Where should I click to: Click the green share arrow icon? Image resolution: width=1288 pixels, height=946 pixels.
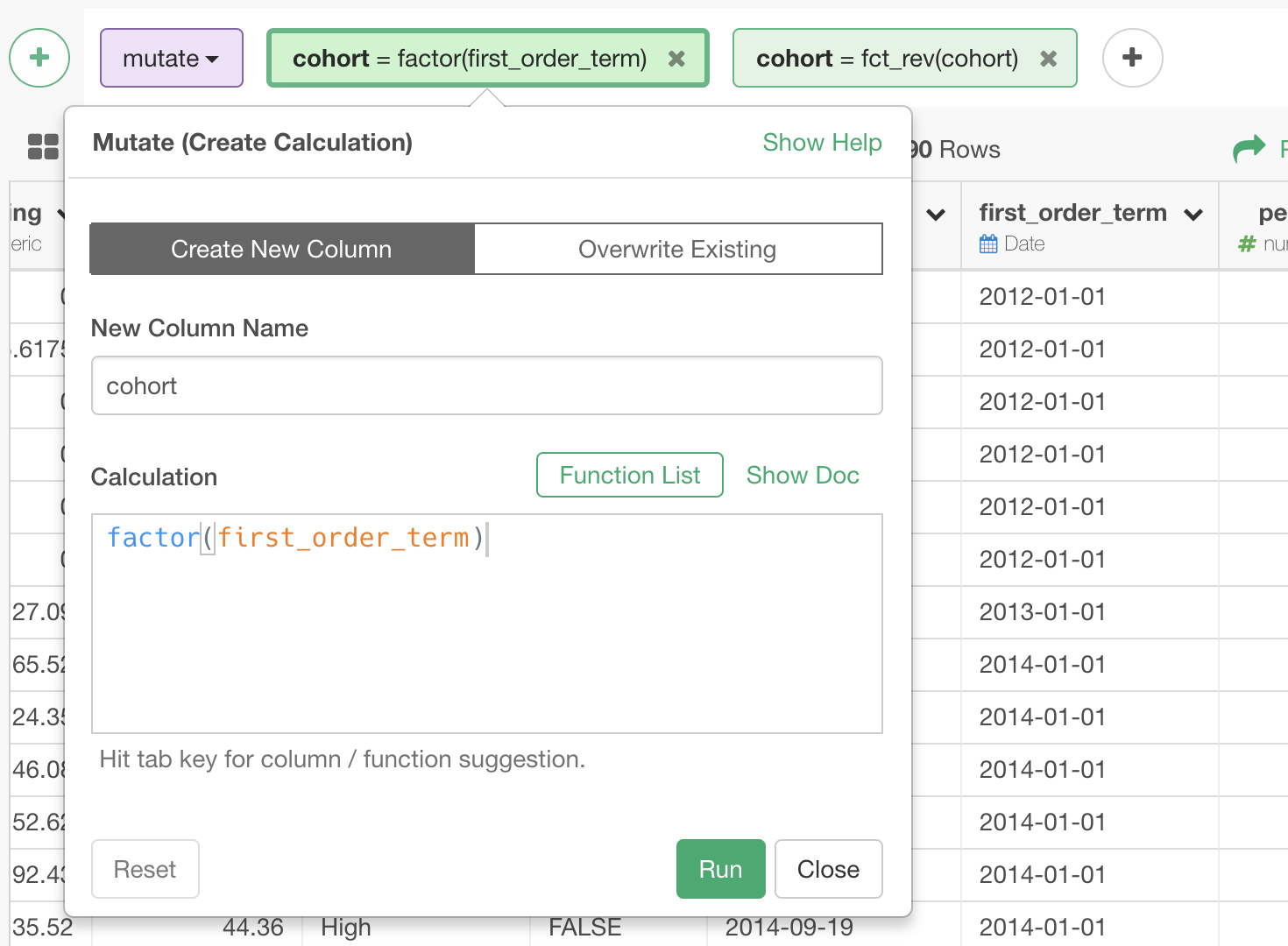tap(1249, 149)
